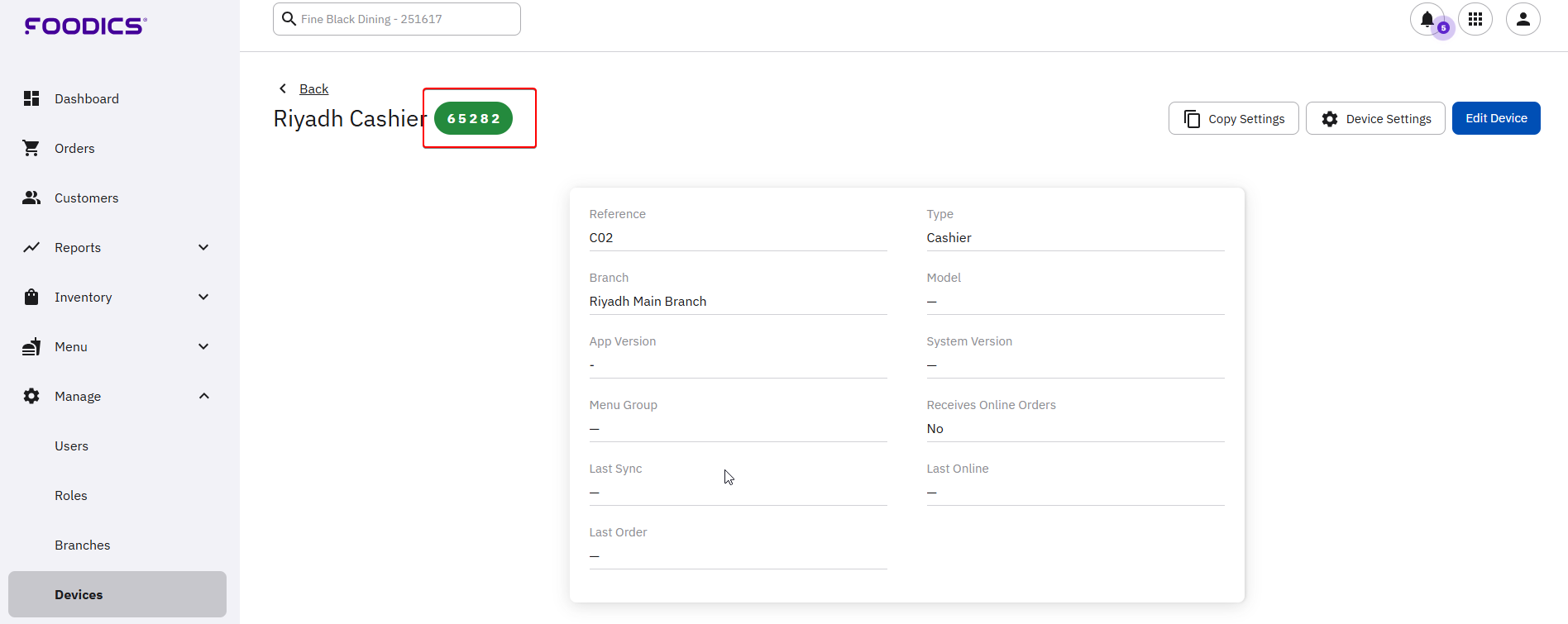The height and width of the screenshot is (624, 1568).
Task: Open the apps grid menu
Action: pos(1475,19)
